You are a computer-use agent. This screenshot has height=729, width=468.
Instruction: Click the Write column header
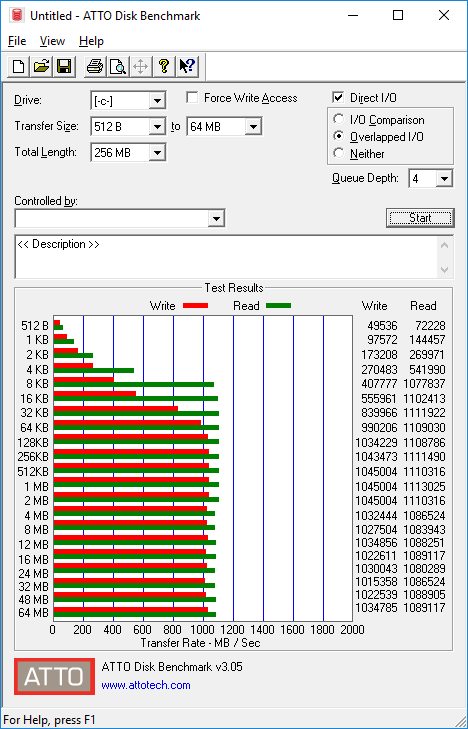[x=375, y=306]
